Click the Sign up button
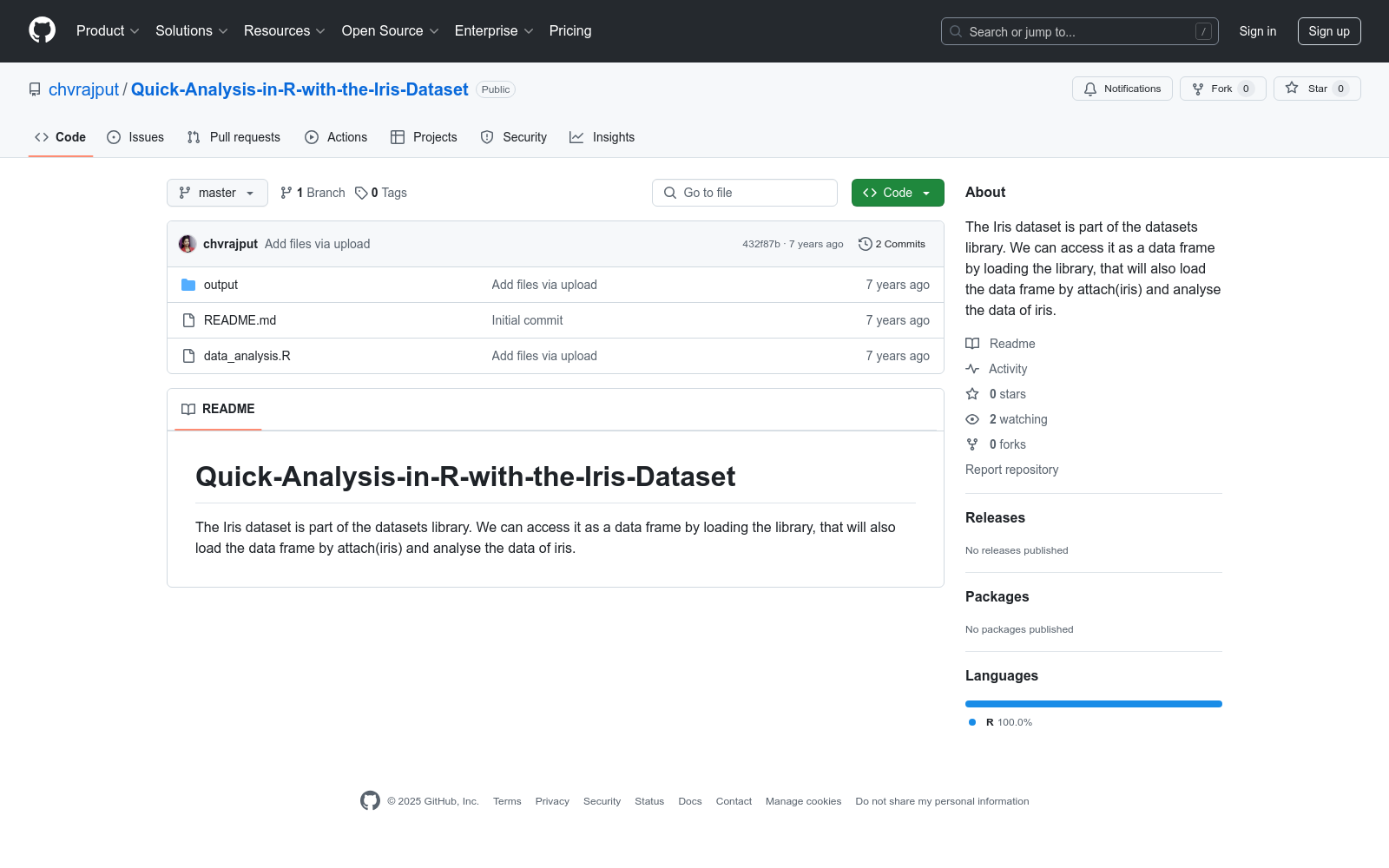Viewport: 1389px width, 868px height. tap(1329, 31)
